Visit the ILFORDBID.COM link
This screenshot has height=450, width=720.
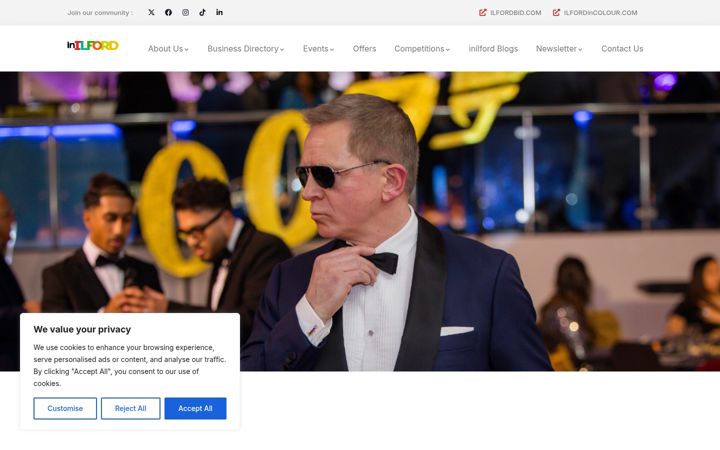click(x=516, y=13)
